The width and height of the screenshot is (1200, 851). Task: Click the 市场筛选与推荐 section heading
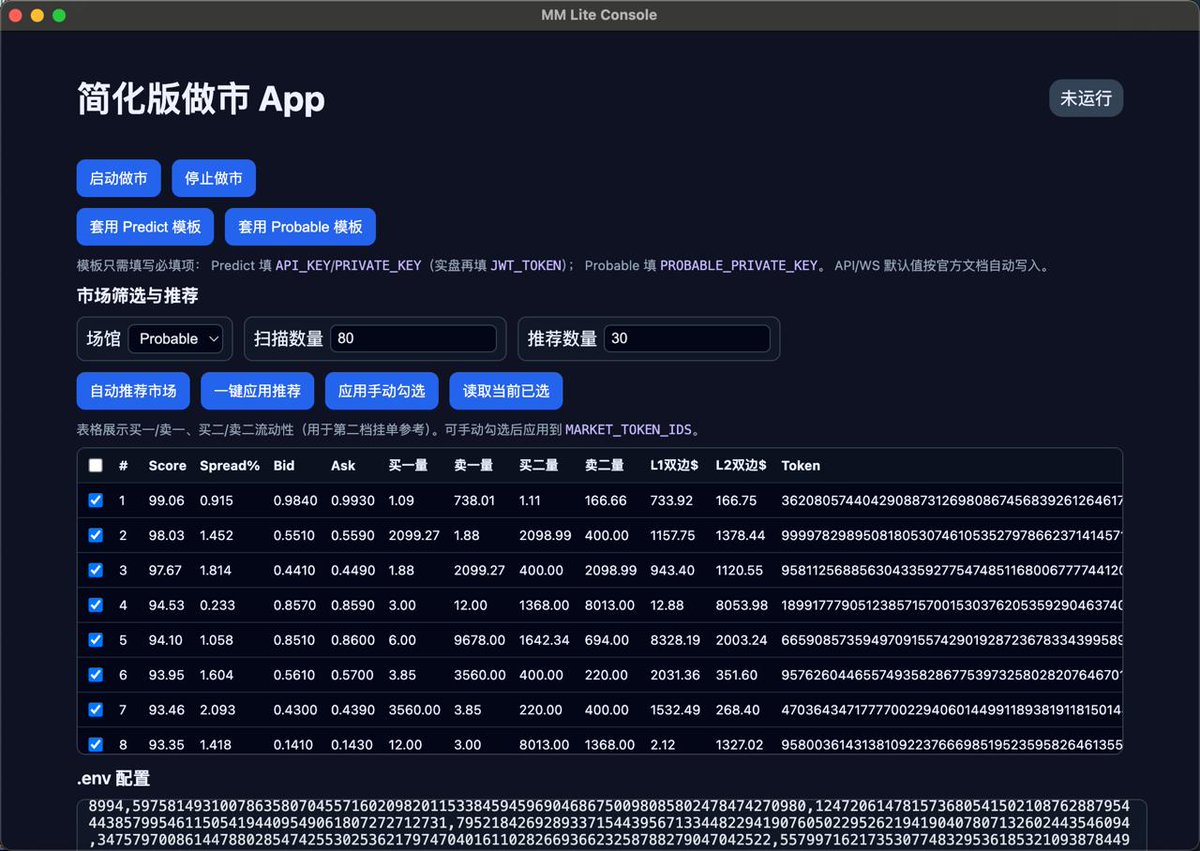click(138, 296)
